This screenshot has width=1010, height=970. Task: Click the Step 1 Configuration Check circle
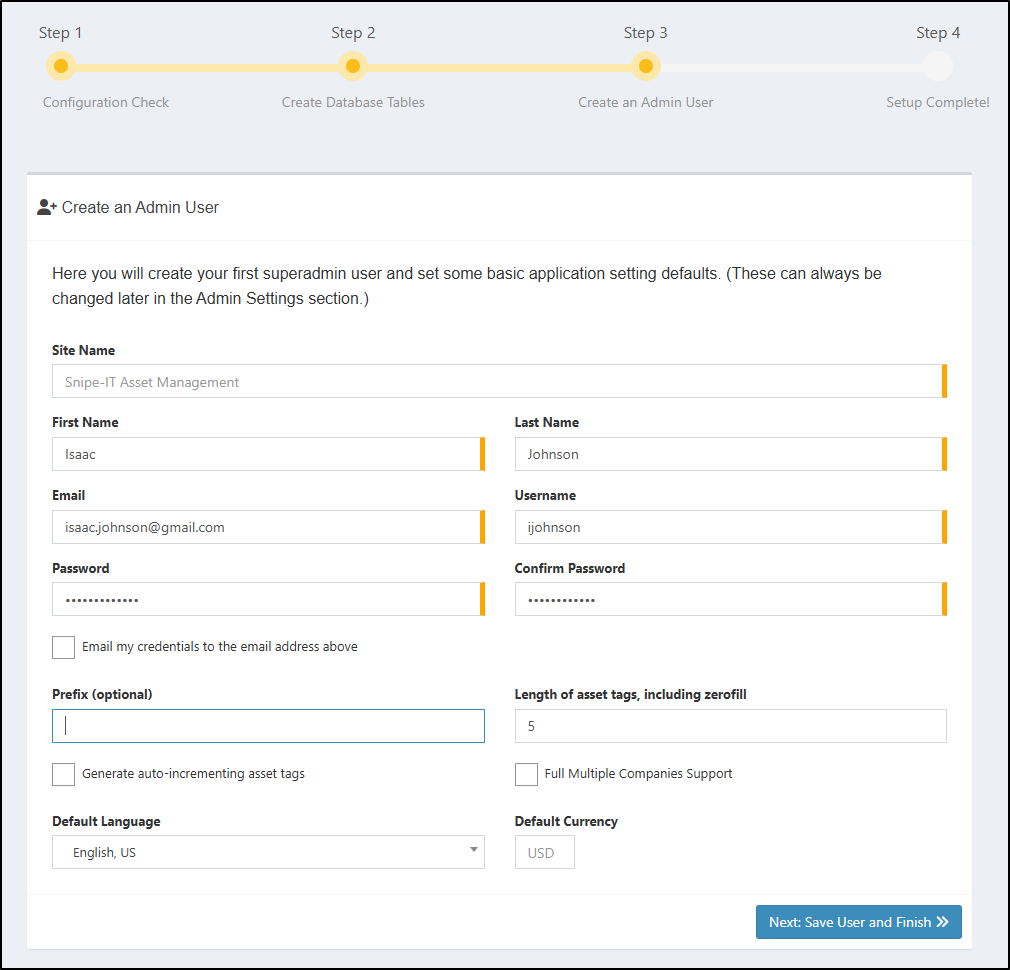[61, 67]
